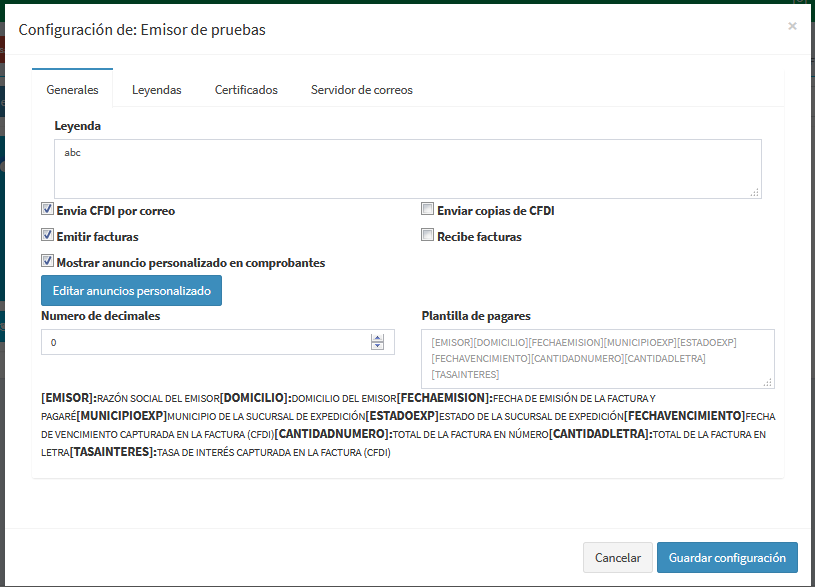Decrease decimals with the down arrow
The height and width of the screenshot is (587, 815).
[377, 347]
